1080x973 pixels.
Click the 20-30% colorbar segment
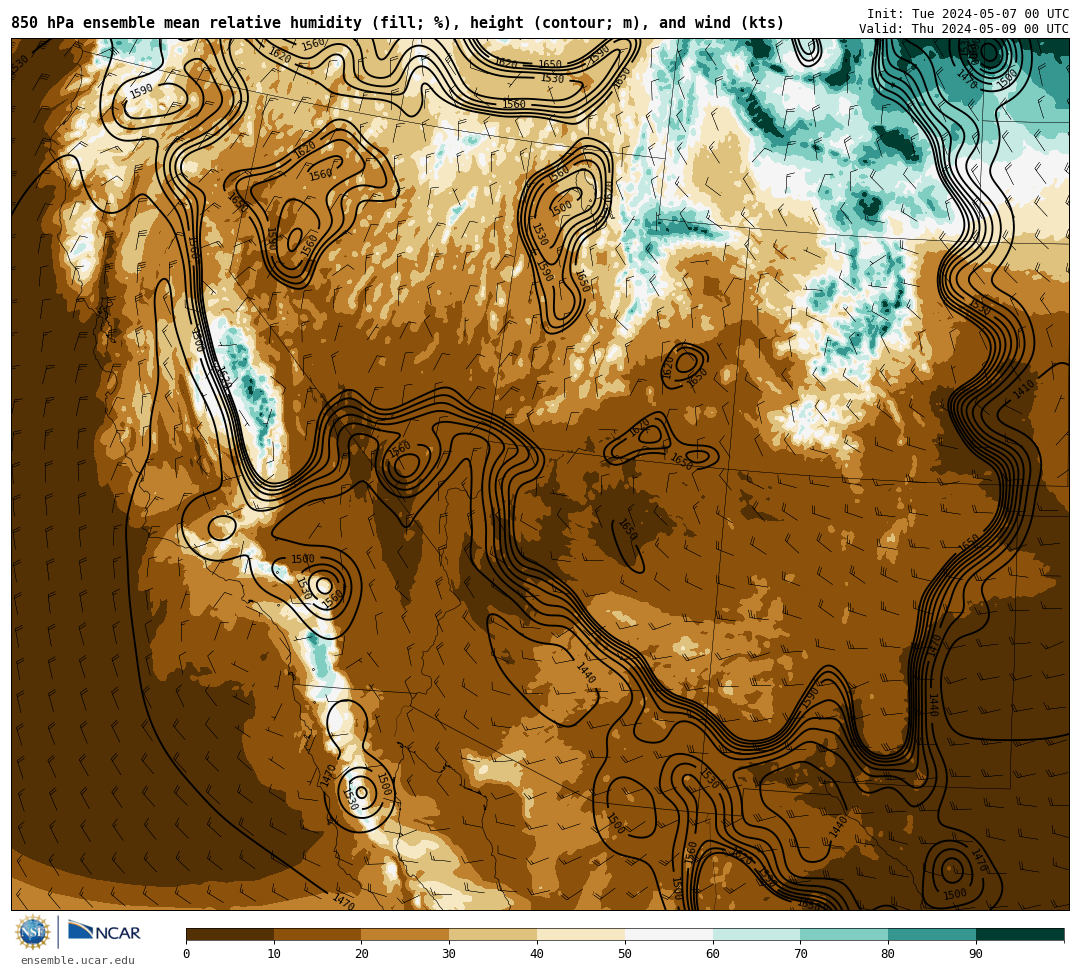point(406,934)
